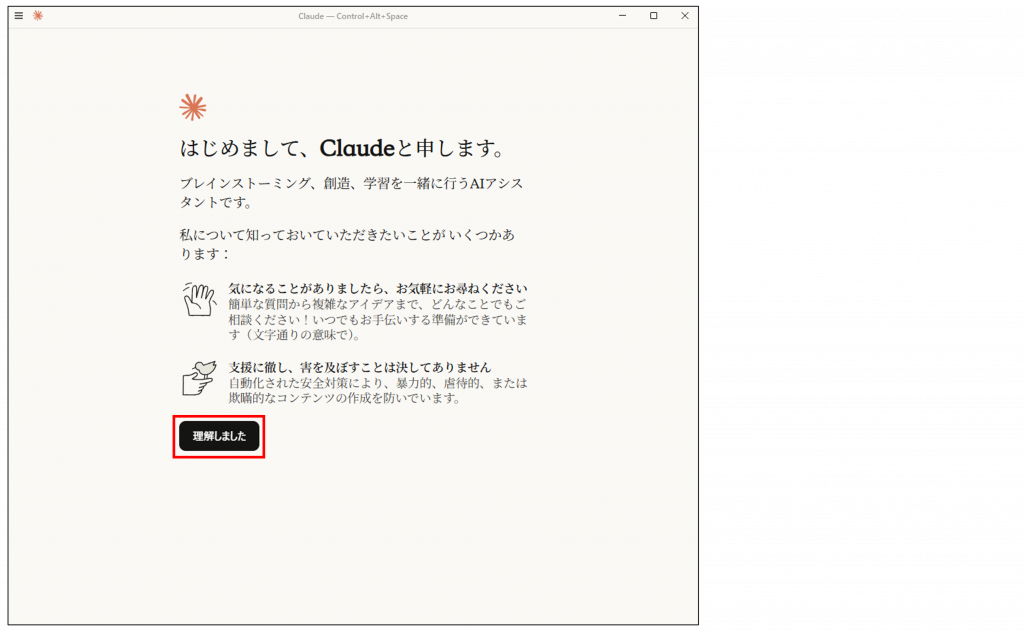Click the hand holding bird icon
1024x632 pixels.
(199, 377)
